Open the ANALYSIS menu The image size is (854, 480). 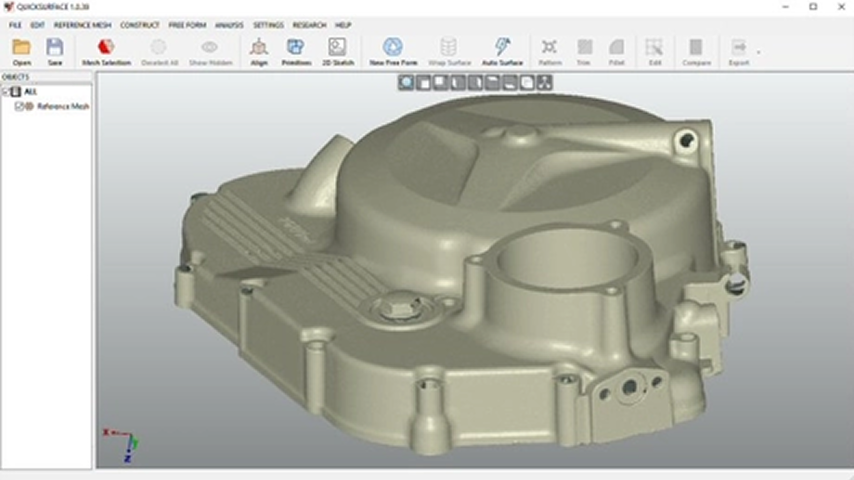pos(229,25)
